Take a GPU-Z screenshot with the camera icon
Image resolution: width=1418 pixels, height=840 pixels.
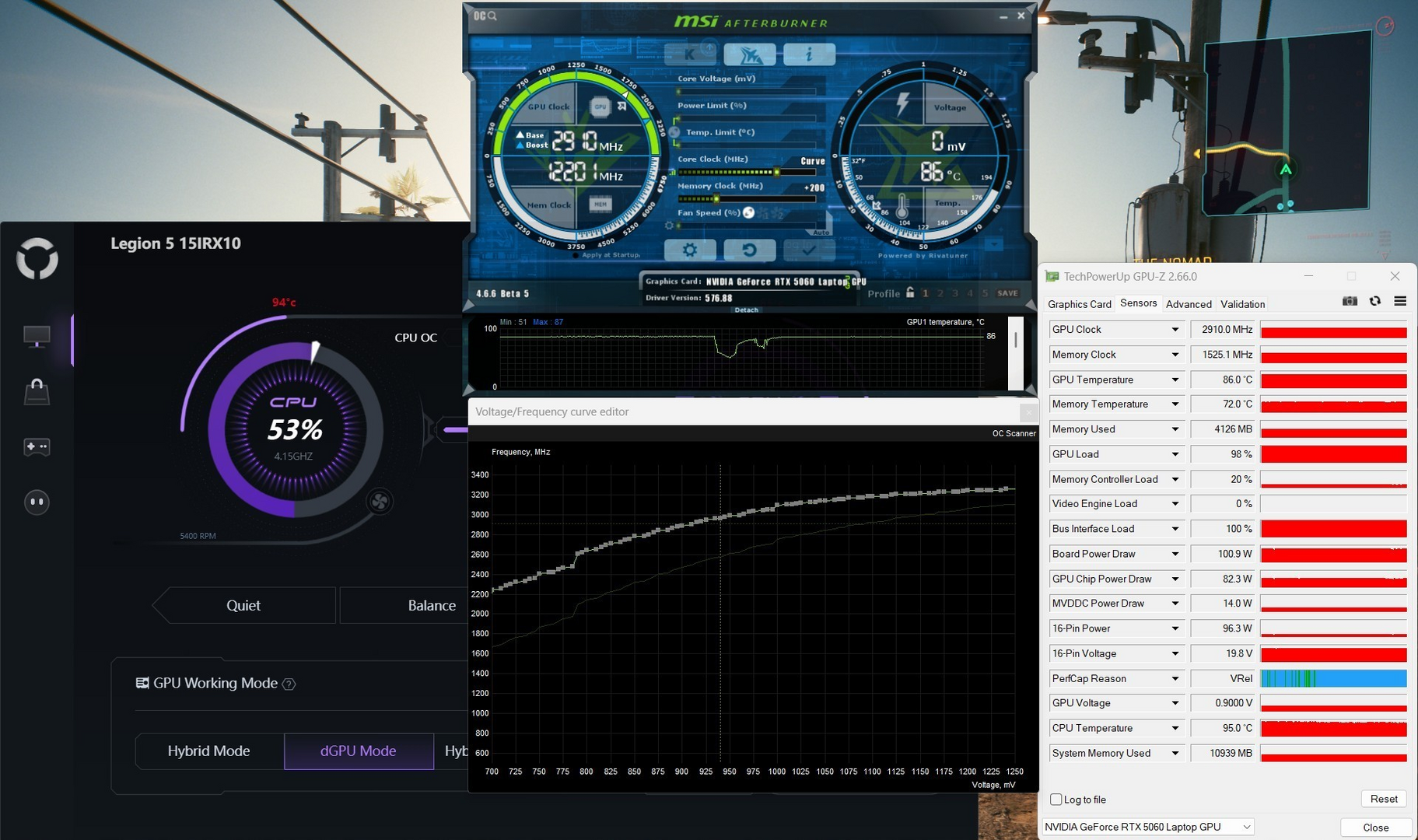click(1350, 301)
